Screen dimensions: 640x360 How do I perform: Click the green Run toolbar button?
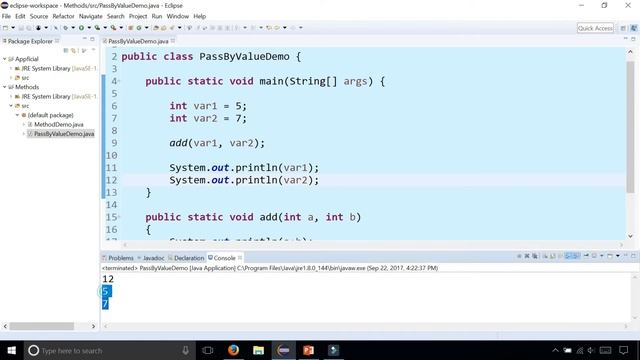81,28
